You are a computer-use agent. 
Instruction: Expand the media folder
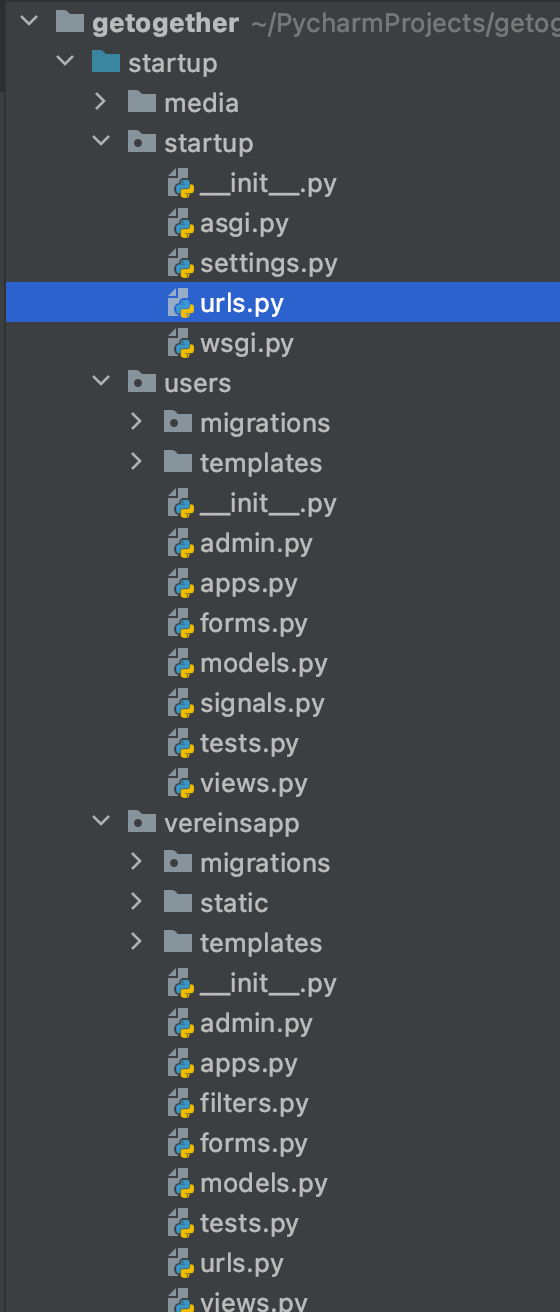(101, 103)
